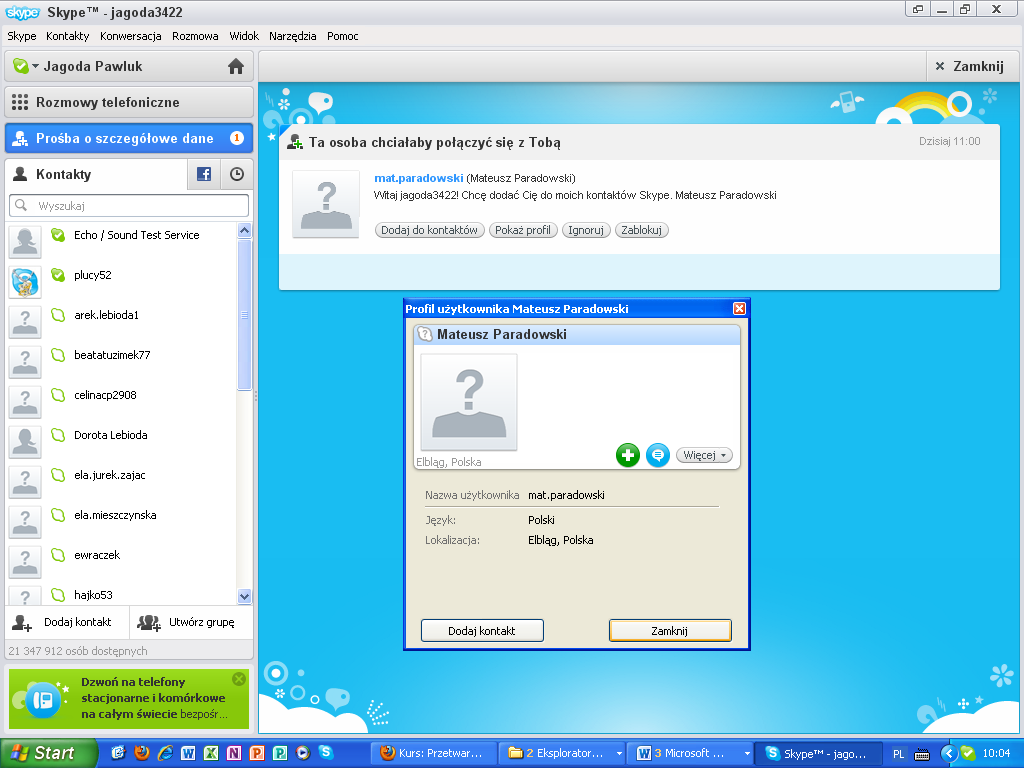Open the Pomoc menu
The height and width of the screenshot is (768, 1024).
(x=342, y=36)
